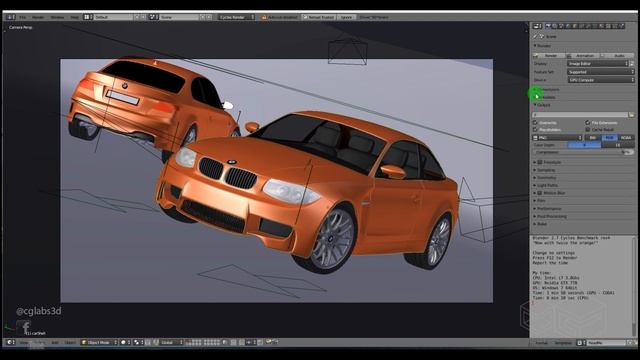
Task: Switch to the Scene properties tab icon
Action: click(x=561, y=26)
